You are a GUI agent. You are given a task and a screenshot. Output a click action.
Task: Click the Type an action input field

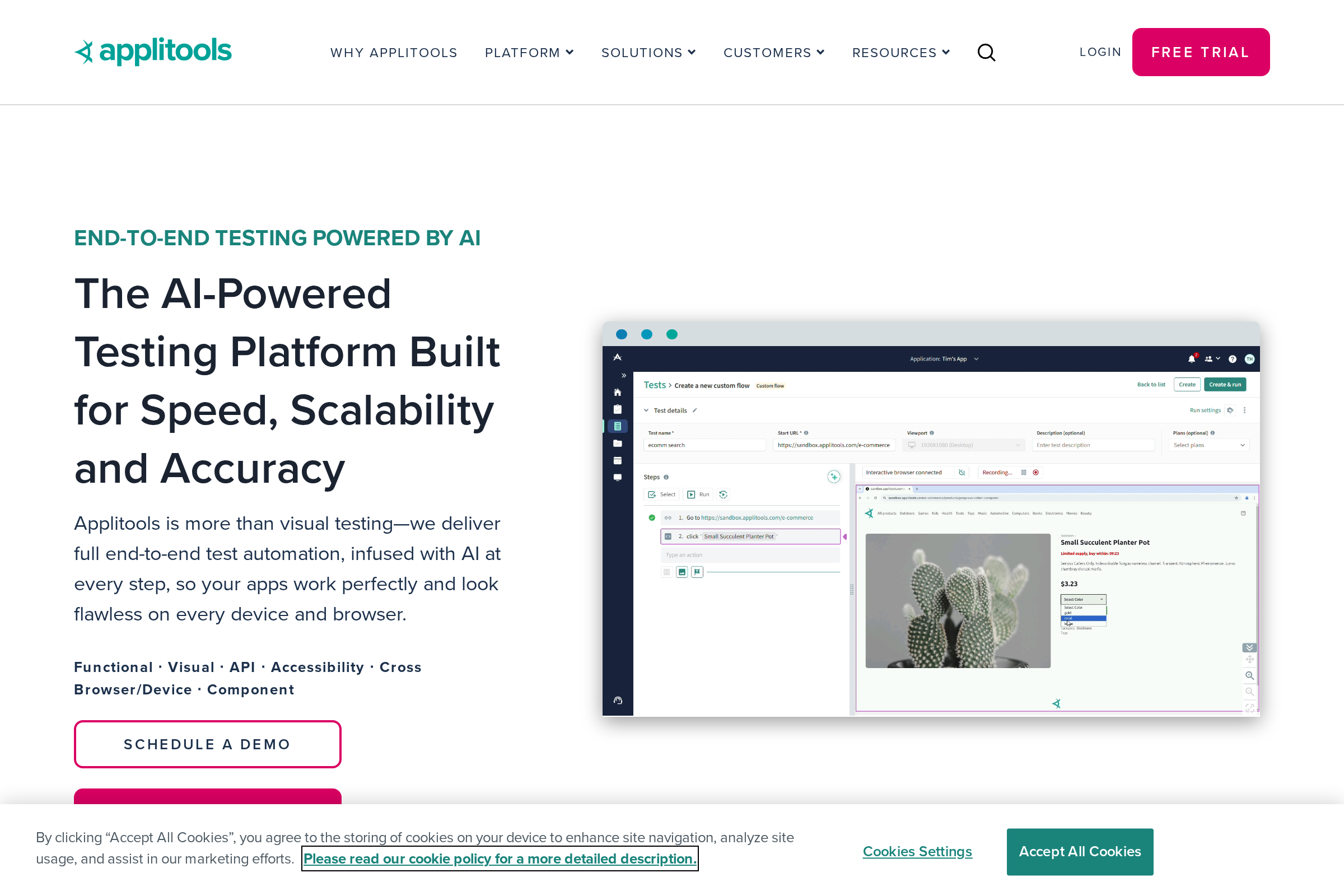pos(750,554)
